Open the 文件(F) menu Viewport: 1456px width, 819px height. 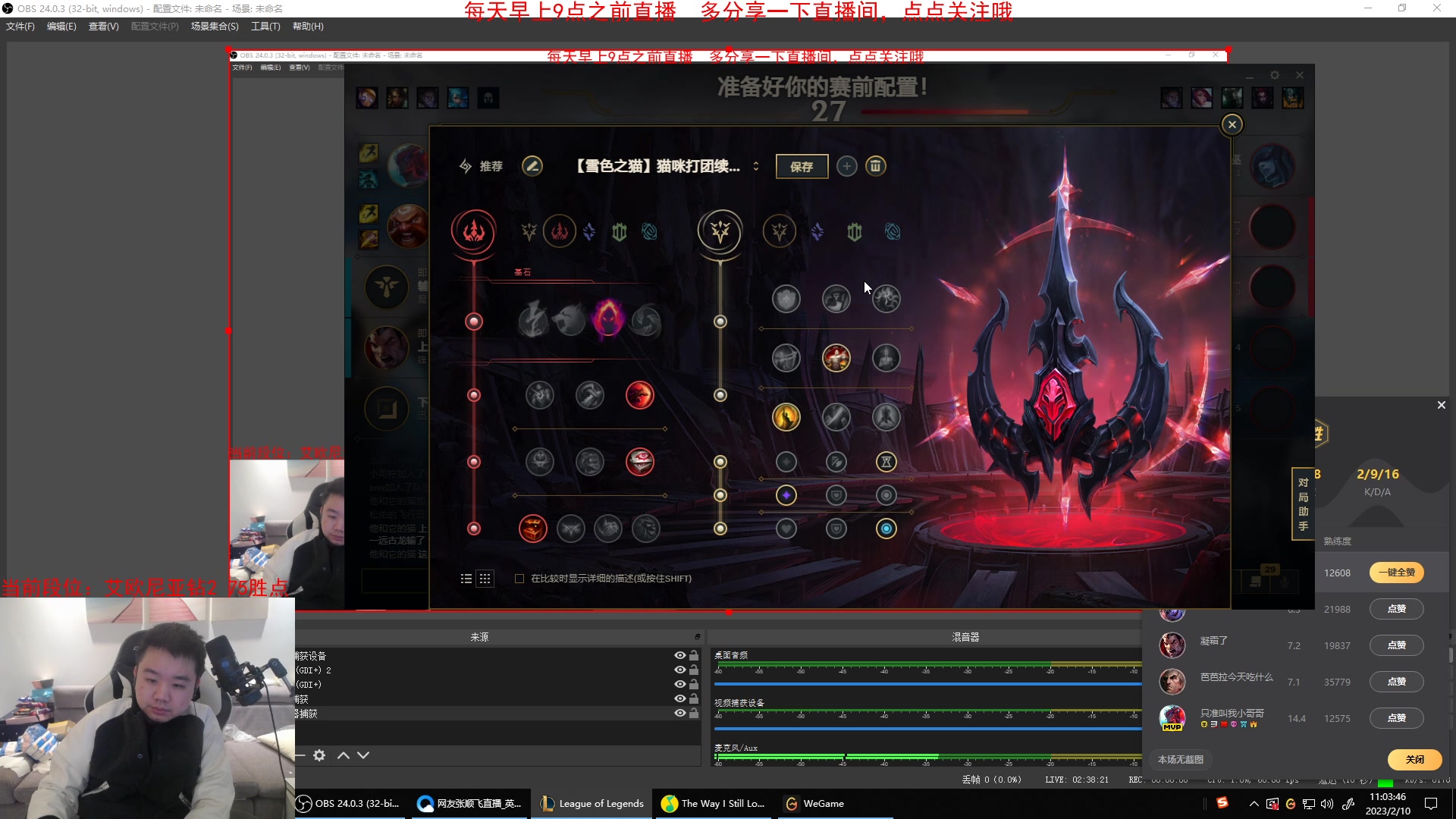click(x=20, y=27)
